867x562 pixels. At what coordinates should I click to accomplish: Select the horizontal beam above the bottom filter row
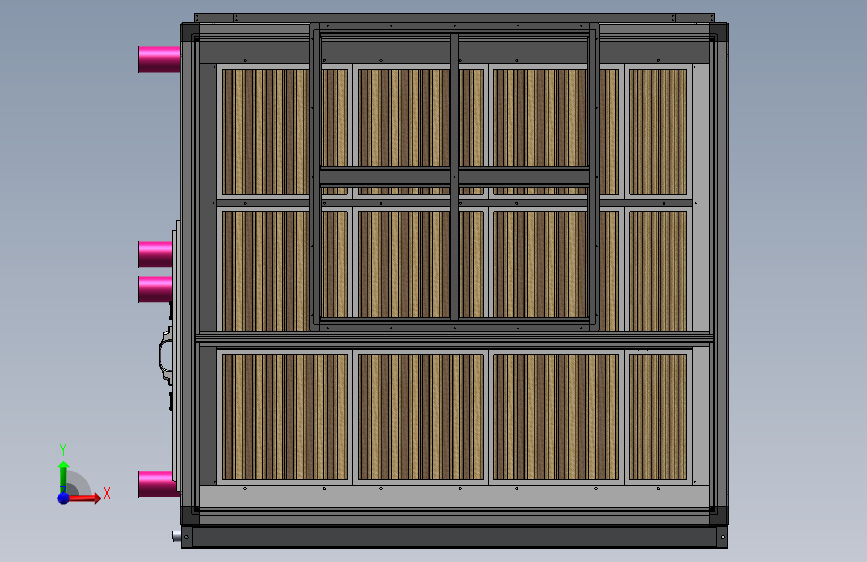pyautogui.click(x=455, y=338)
